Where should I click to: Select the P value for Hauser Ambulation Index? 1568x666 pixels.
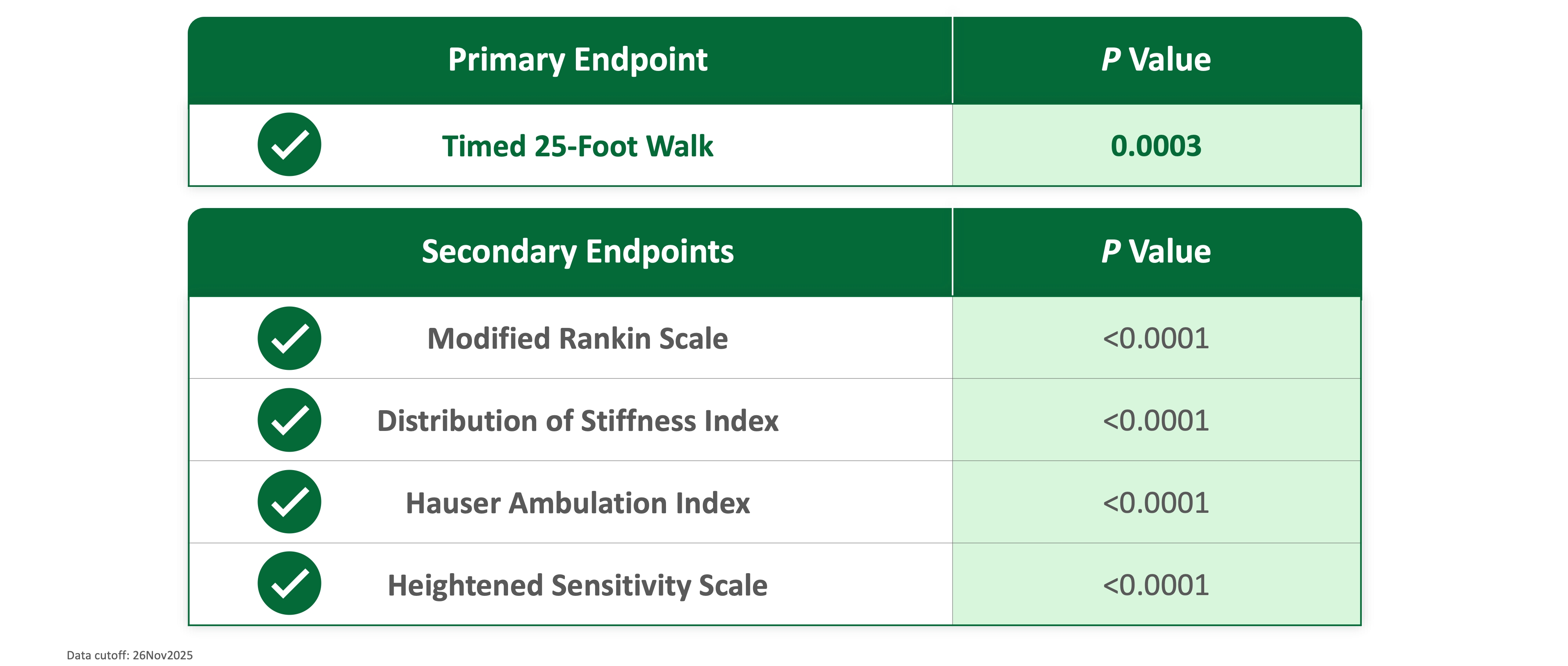click(1156, 503)
